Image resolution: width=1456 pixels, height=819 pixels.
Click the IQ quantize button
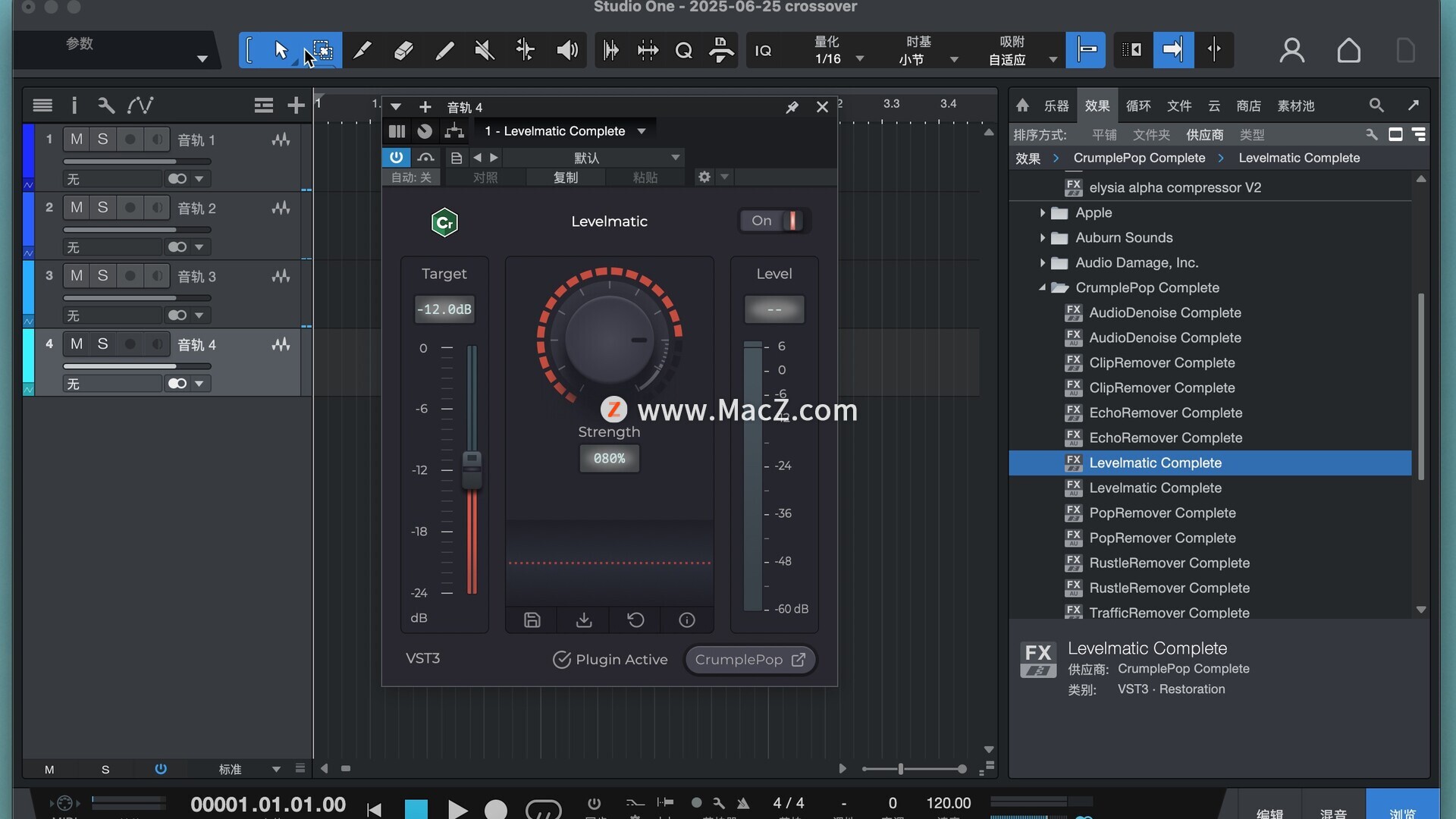(763, 51)
